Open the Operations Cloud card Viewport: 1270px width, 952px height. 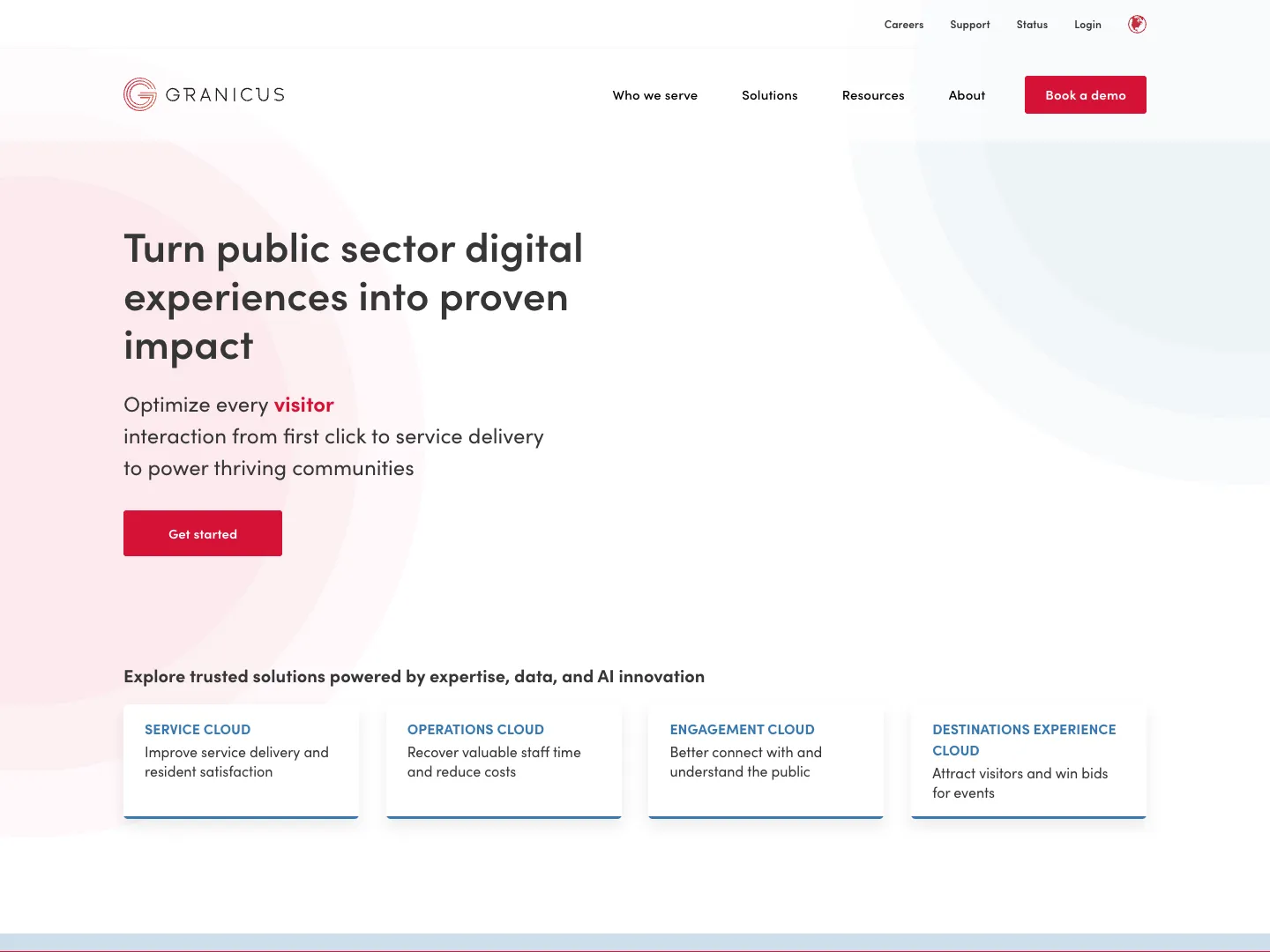(504, 762)
